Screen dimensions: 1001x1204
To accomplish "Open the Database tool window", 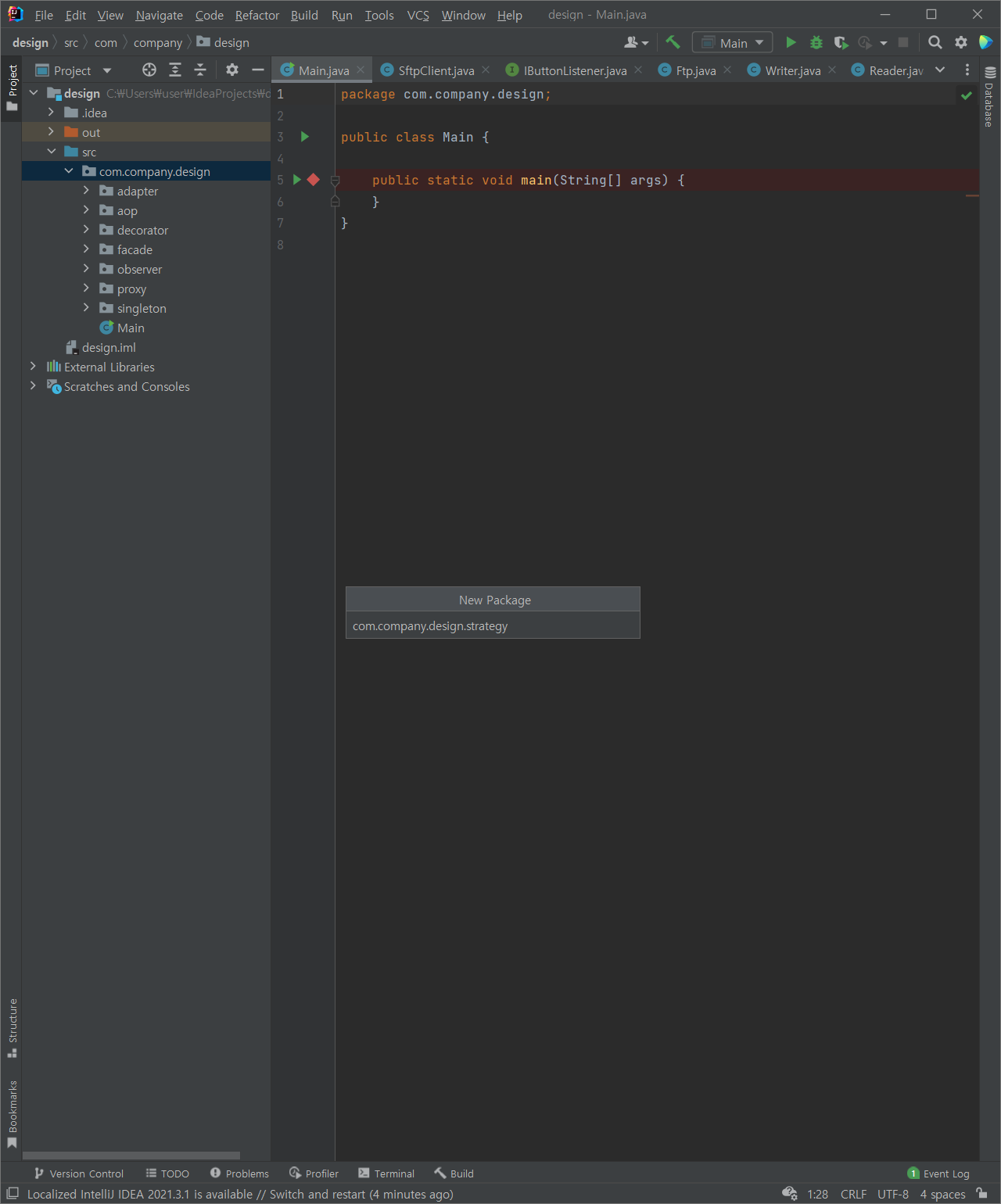I will (x=989, y=97).
